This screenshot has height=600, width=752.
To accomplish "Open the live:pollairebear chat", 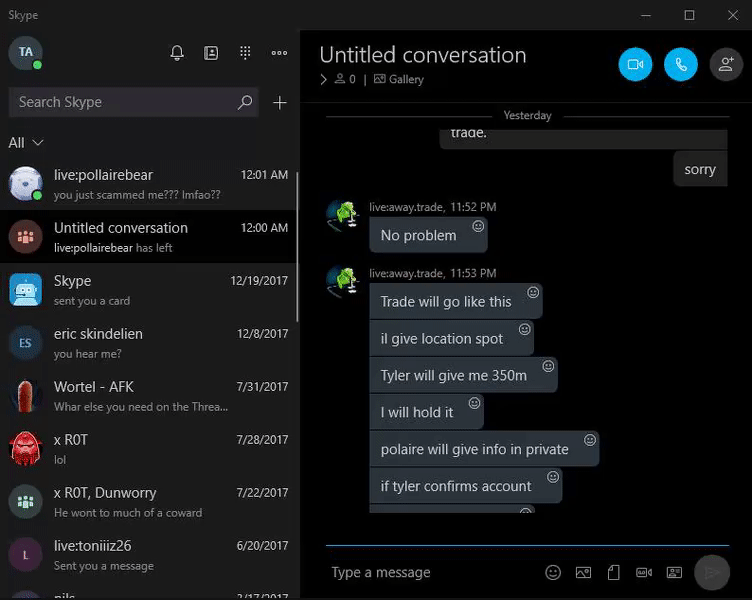I will click(149, 184).
